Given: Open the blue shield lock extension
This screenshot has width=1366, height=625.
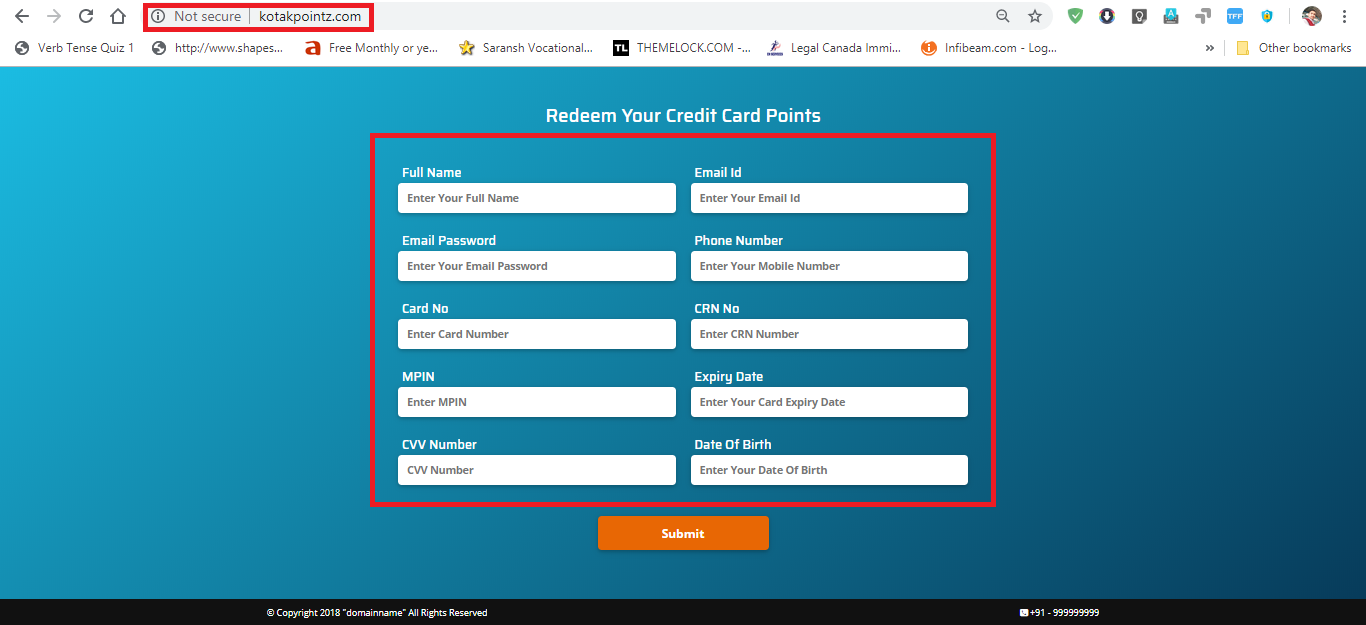Looking at the screenshot, I should [x=1267, y=16].
